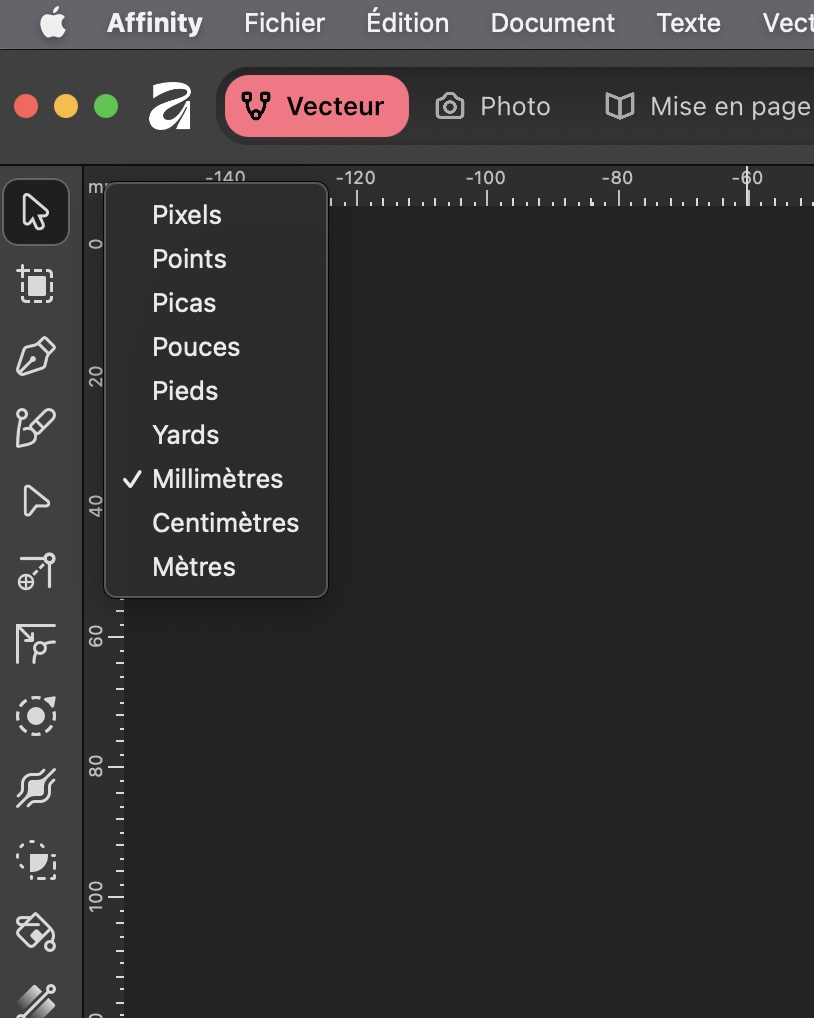This screenshot has height=1018, width=814.
Task: Open the Apple menu
Action: tap(53, 23)
